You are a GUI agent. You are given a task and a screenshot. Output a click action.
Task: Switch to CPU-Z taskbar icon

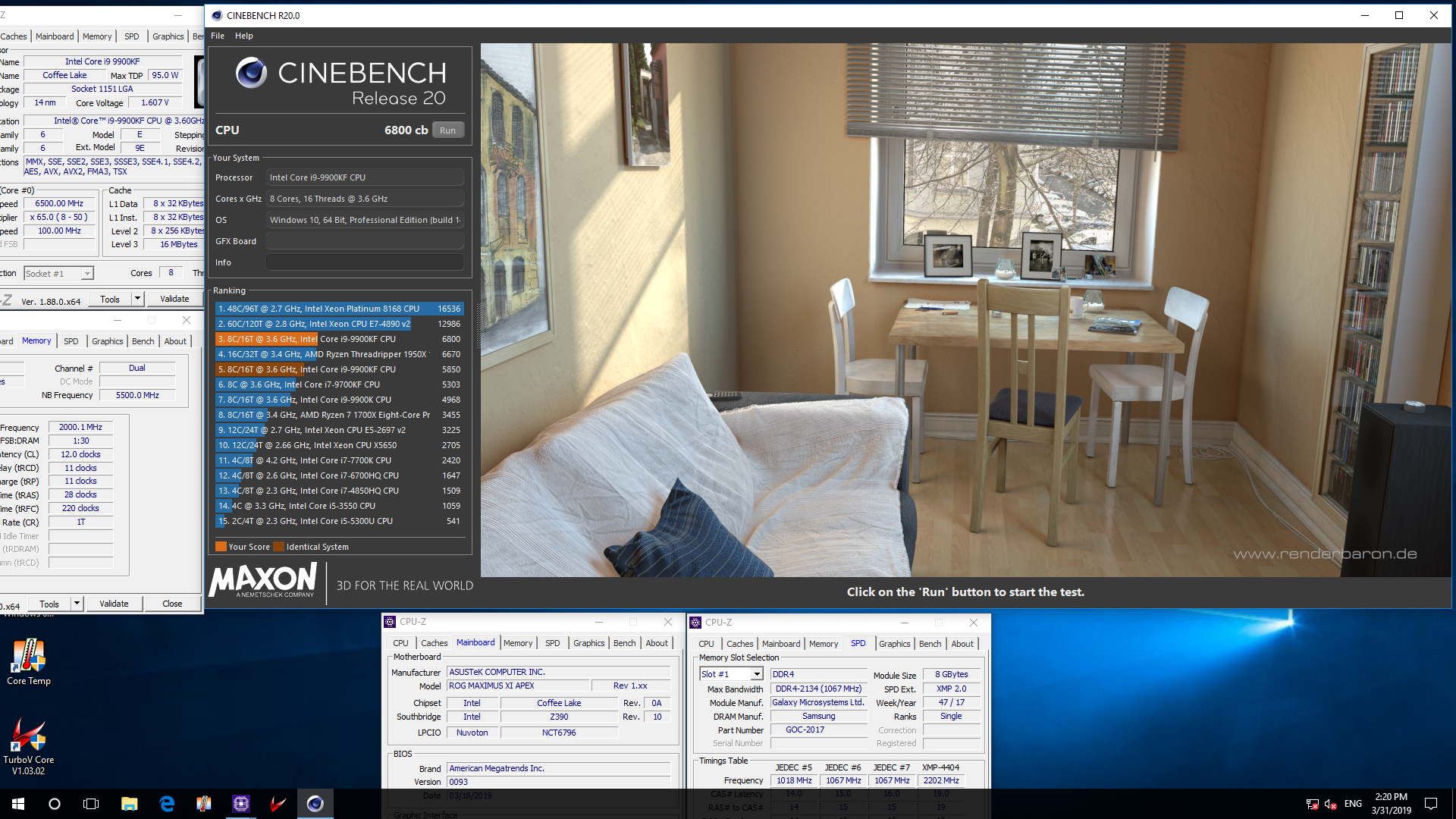pos(241,804)
